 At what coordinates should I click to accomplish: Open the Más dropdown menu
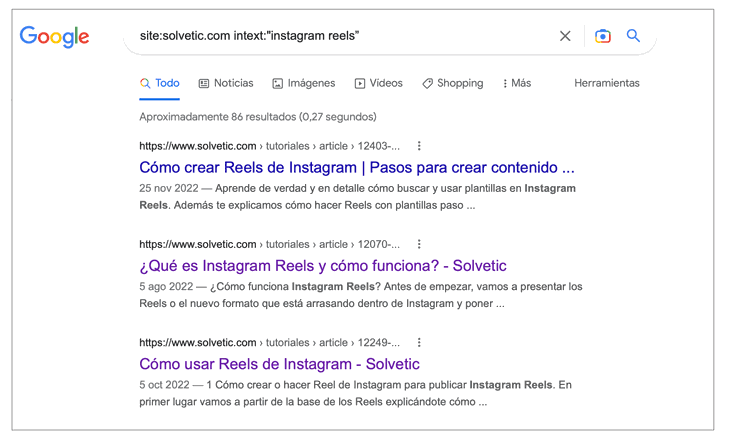tap(517, 83)
